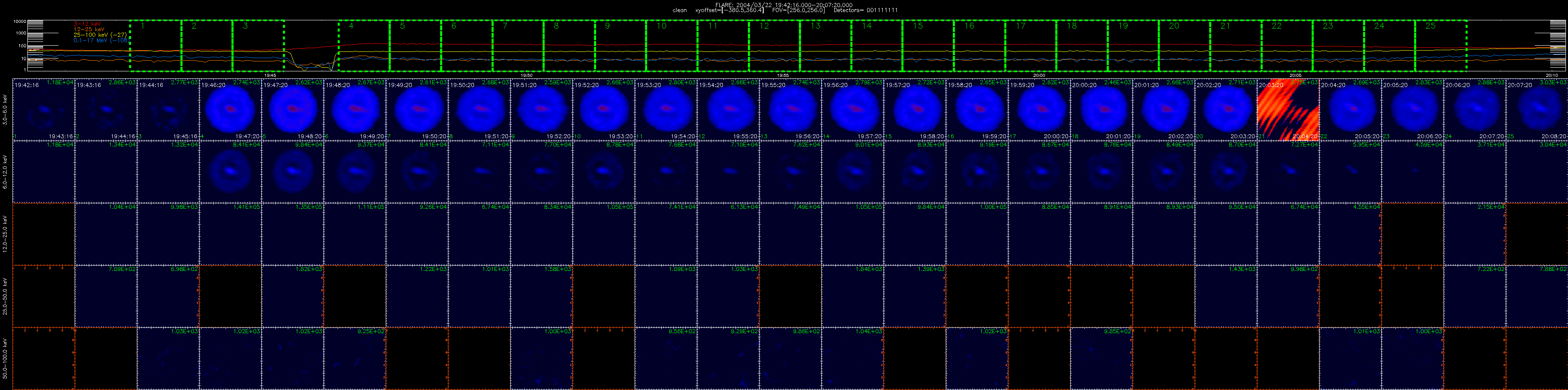The image size is (1568, 390).
Task: Open the 3-6 keV image starting 19:44:16
Action: tap(168, 110)
